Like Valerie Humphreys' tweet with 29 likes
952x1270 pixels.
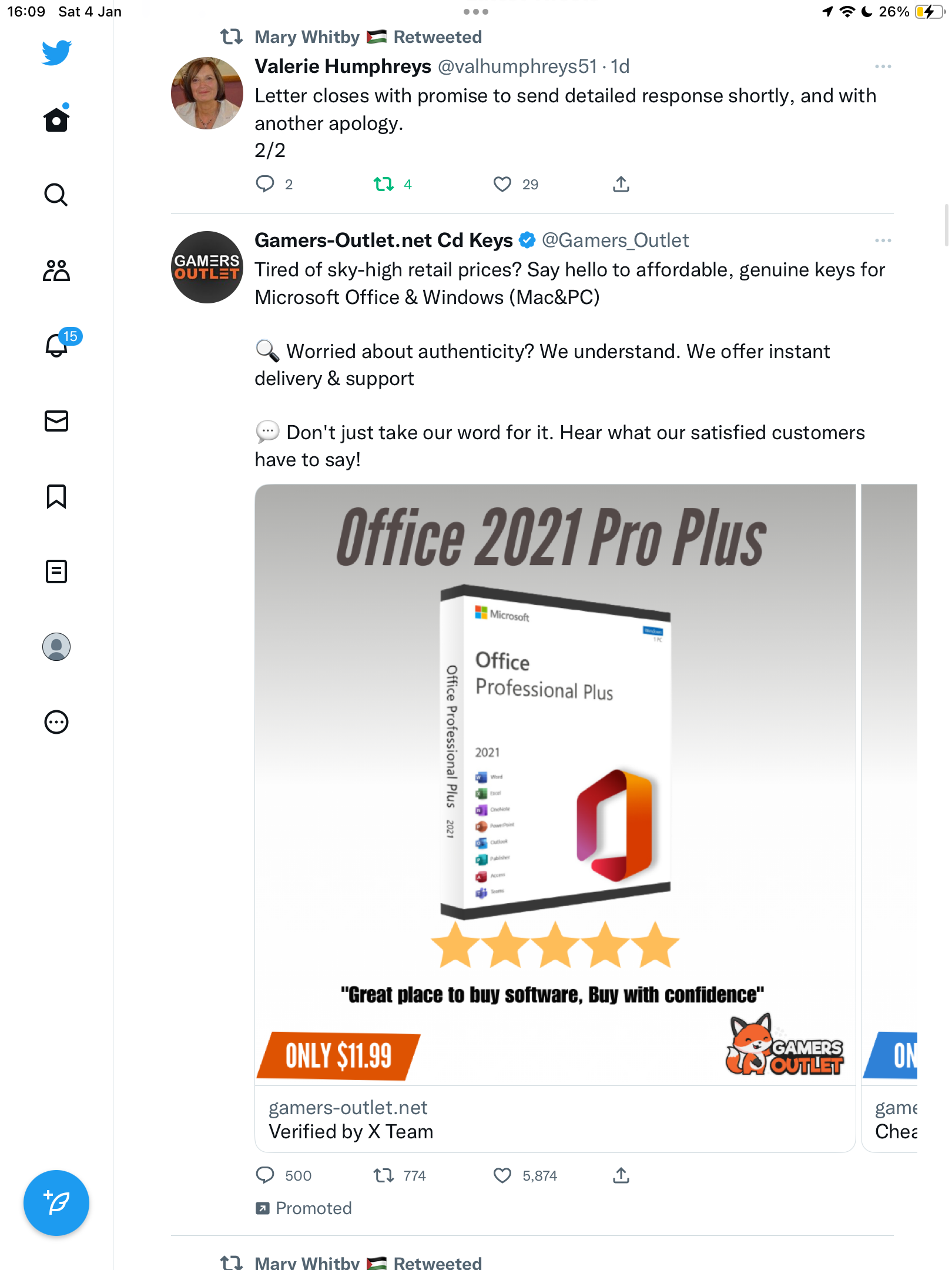[502, 185]
